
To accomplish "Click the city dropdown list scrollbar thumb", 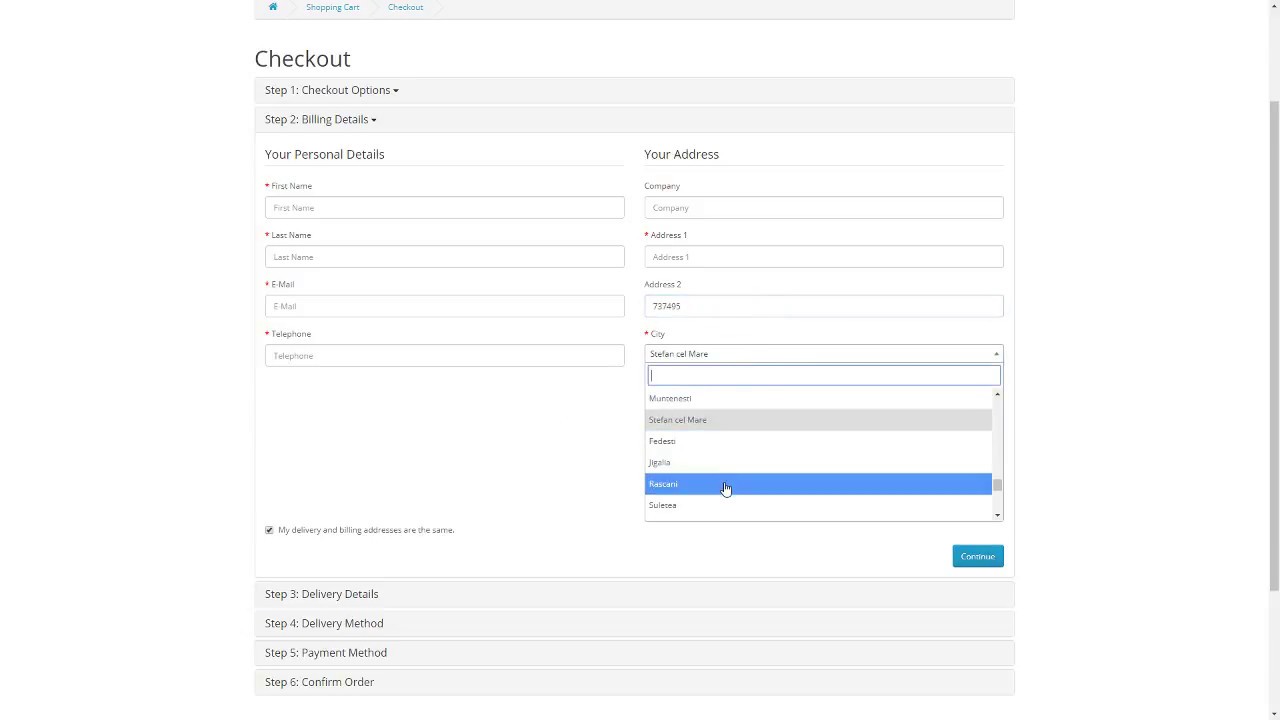I will coord(997,485).
